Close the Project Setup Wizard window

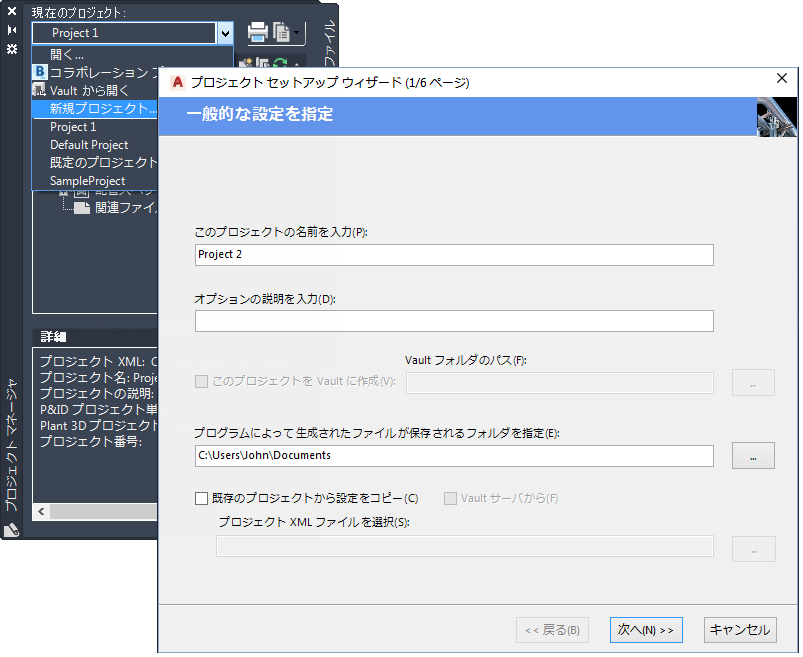[781, 78]
